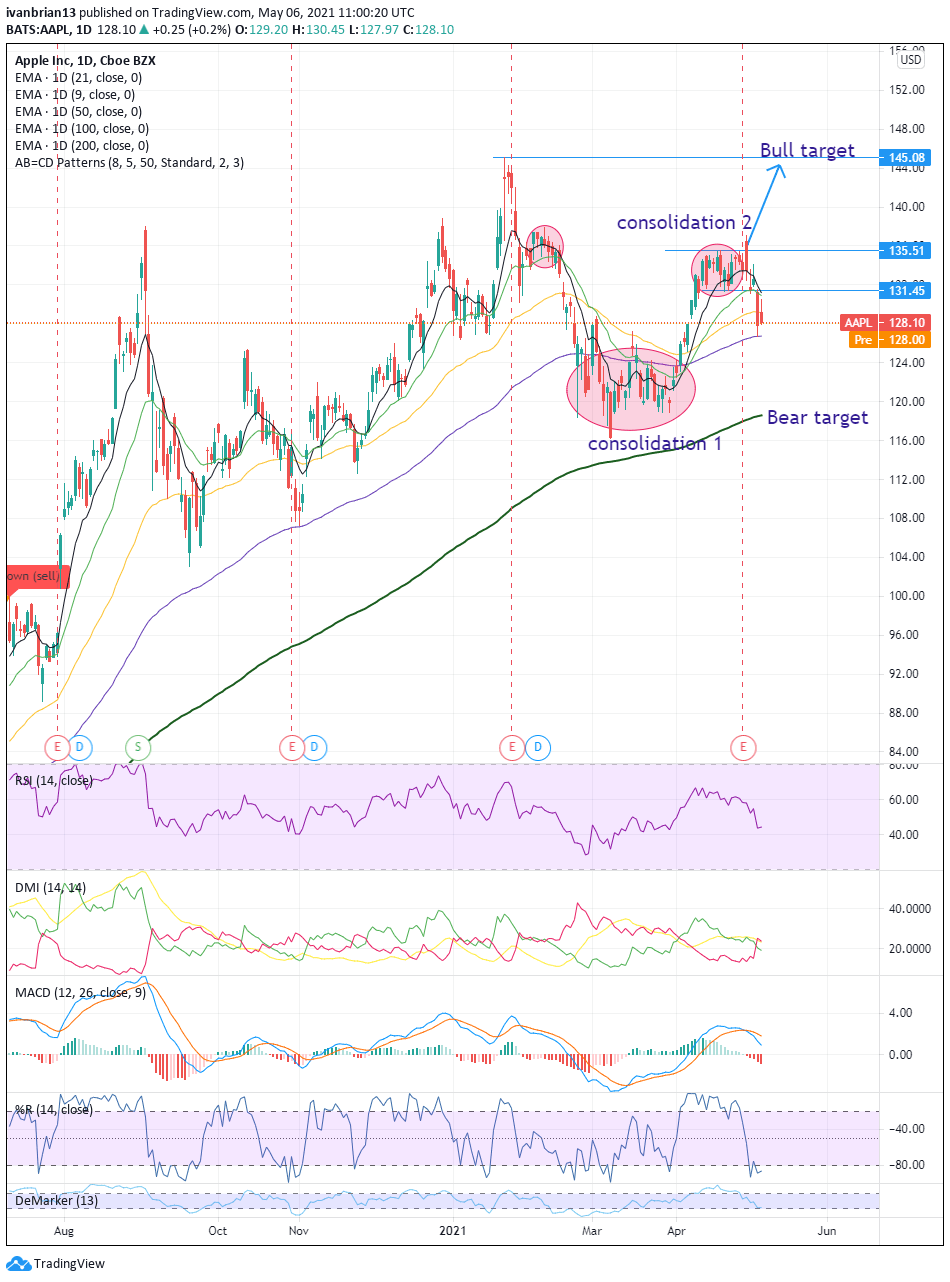
Task: Click the TradingView logo at the bottom
Action: pos(56,1263)
